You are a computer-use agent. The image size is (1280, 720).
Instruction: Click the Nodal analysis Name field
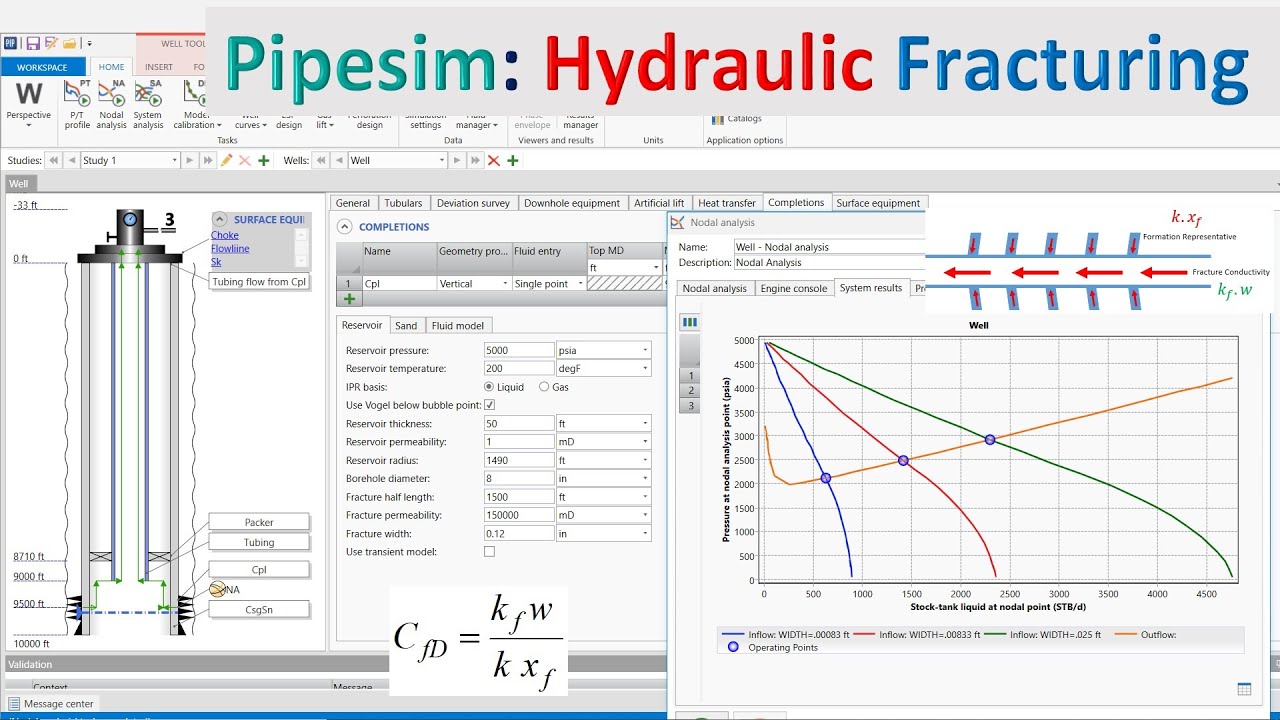(829, 247)
